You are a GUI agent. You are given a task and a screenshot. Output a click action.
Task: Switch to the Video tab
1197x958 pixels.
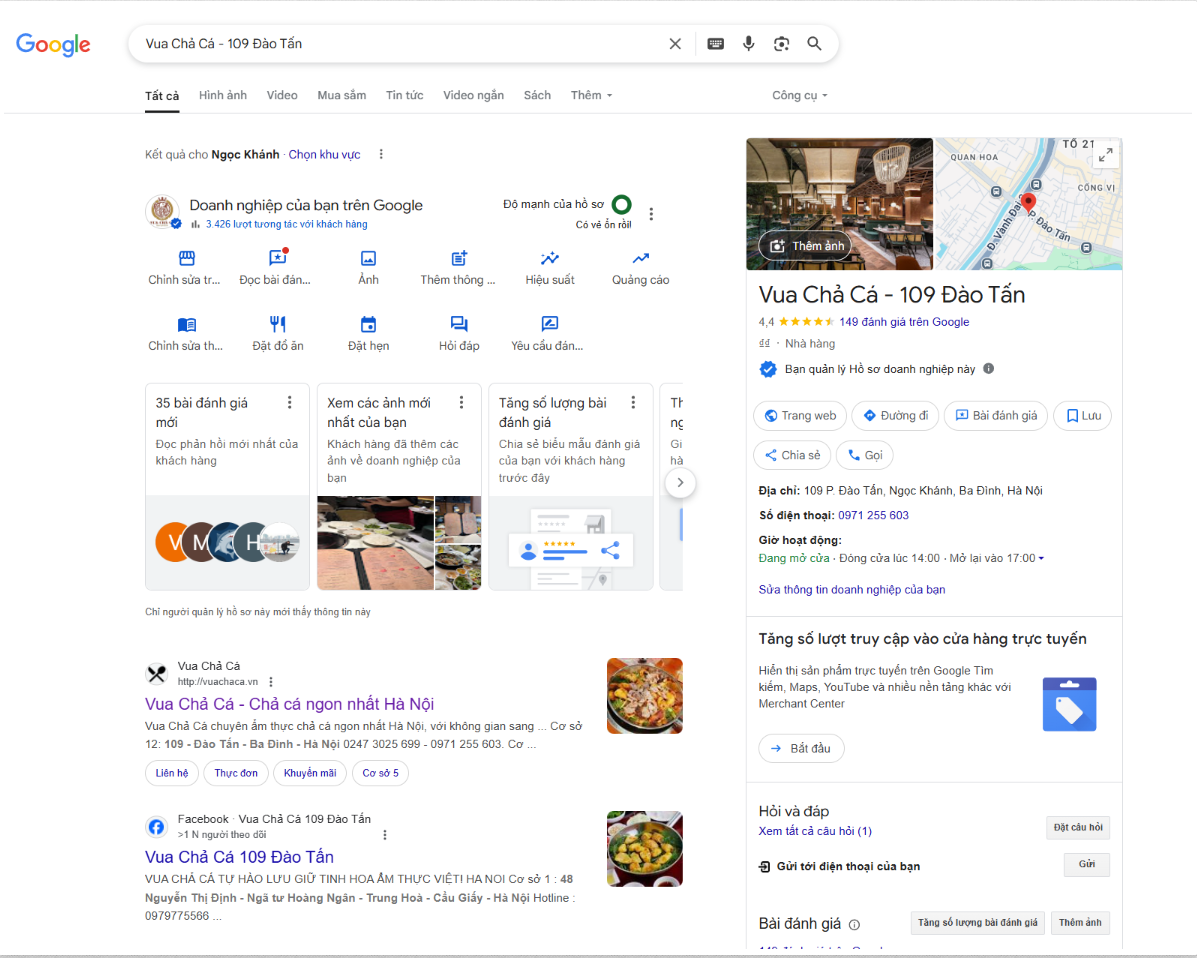(x=282, y=95)
